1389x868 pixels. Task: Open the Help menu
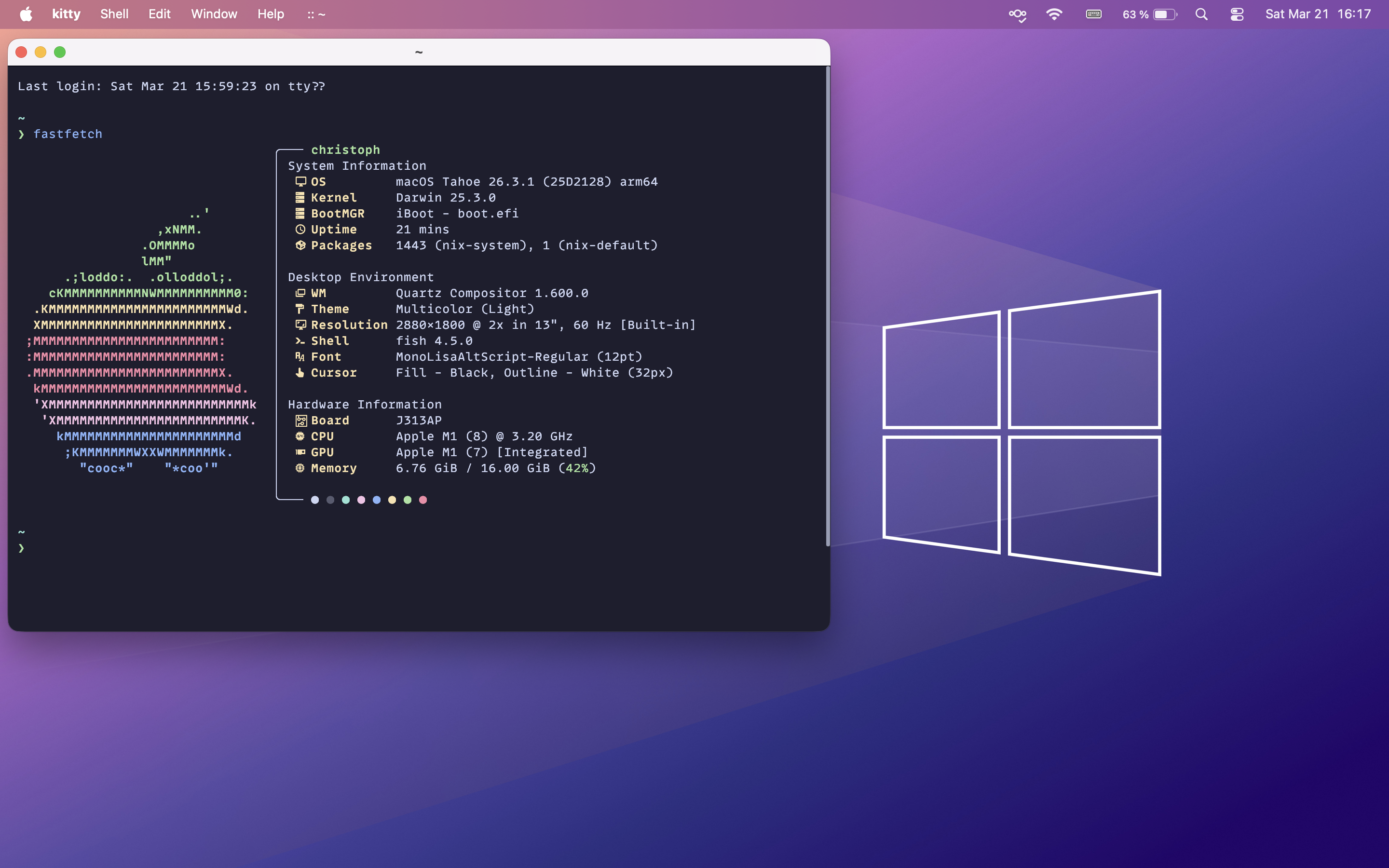[x=271, y=14]
